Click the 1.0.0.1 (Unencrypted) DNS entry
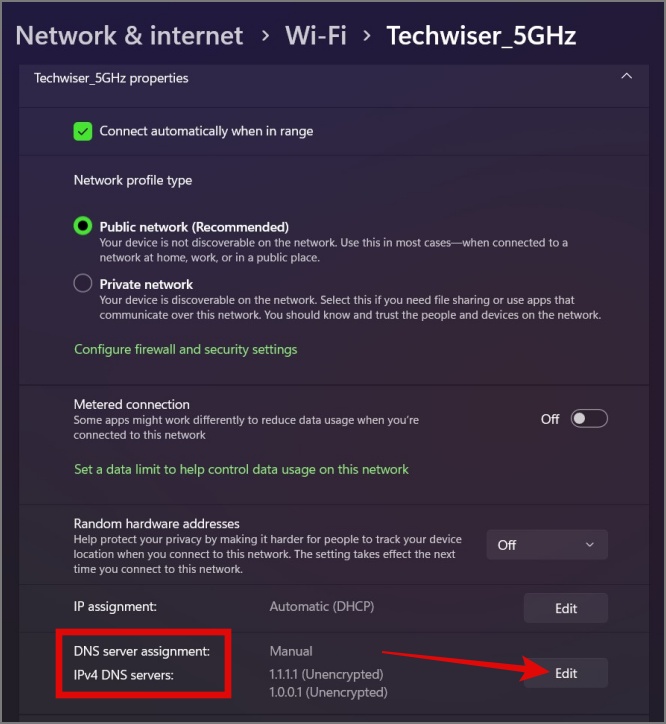 [328, 692]
